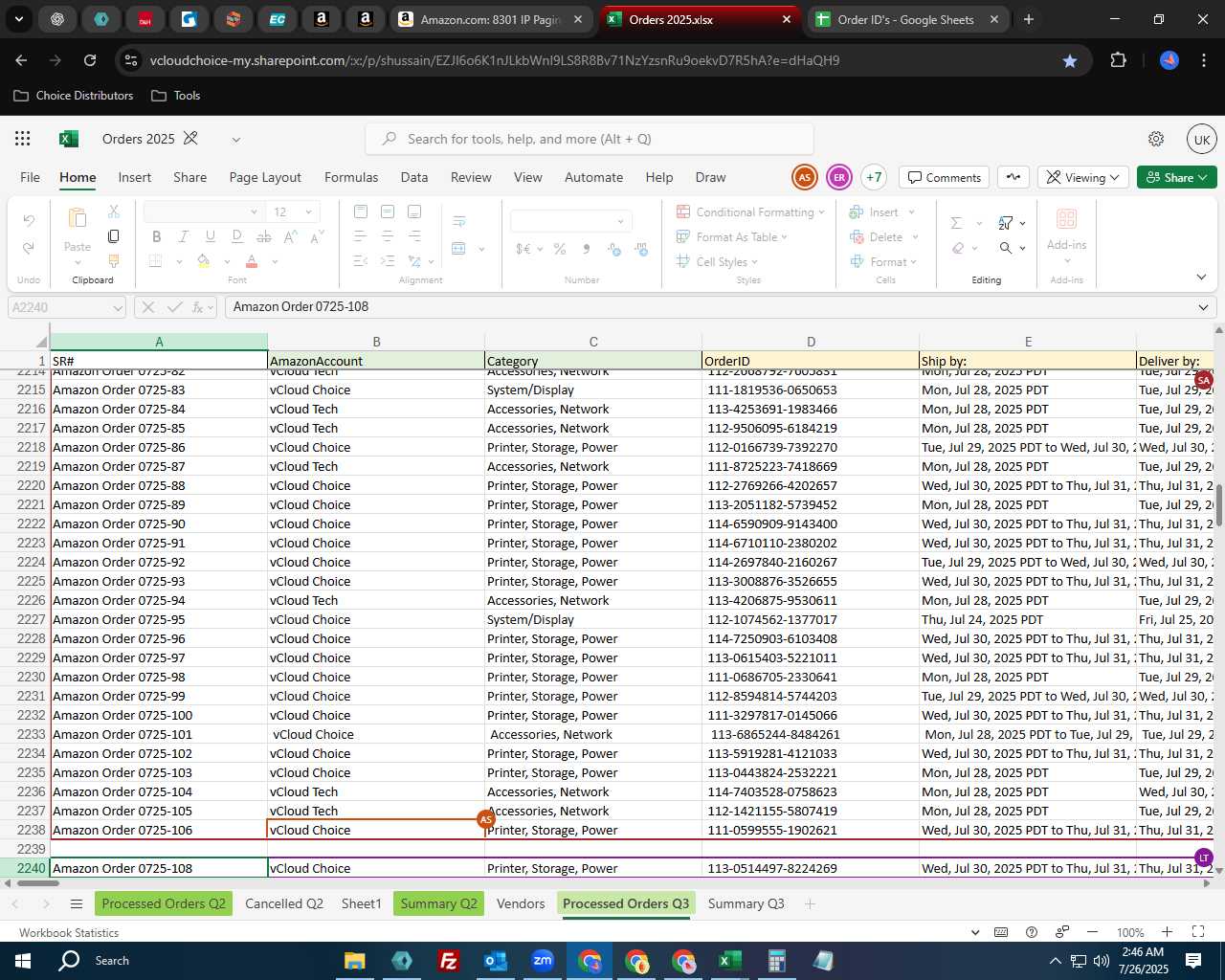The height and width of the screenshot is (980, 1225).
Task: Click the Fill Color bucket swatch
Action: point(203,261)
